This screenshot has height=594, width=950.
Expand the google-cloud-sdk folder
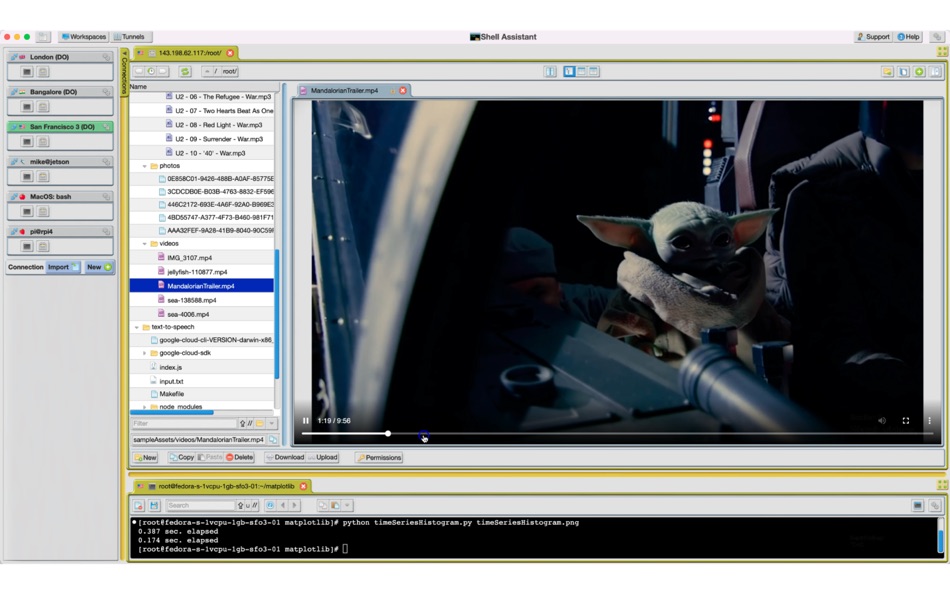tap(145, 353)
